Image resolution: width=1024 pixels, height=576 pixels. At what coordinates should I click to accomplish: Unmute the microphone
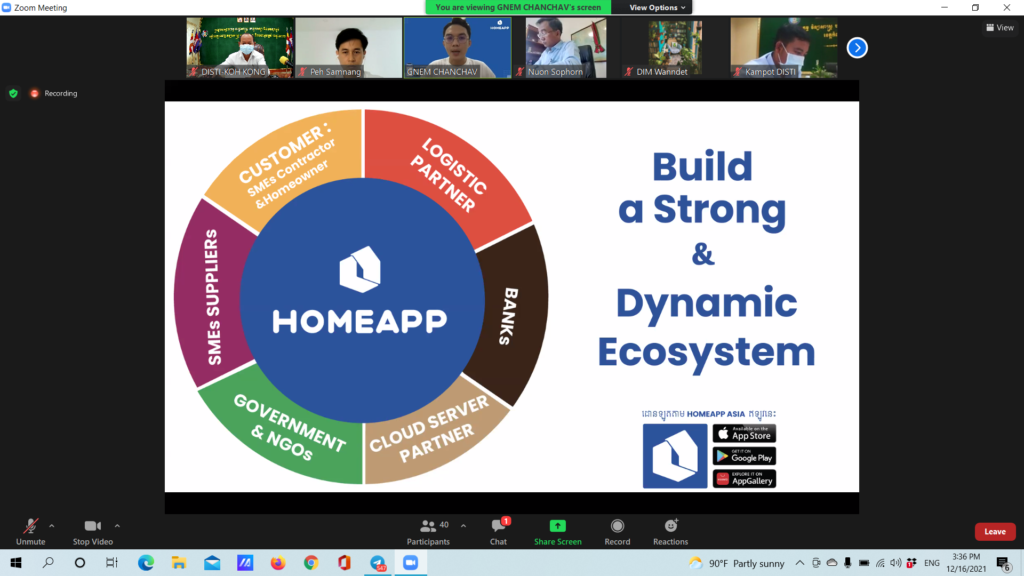pos(30,530)
